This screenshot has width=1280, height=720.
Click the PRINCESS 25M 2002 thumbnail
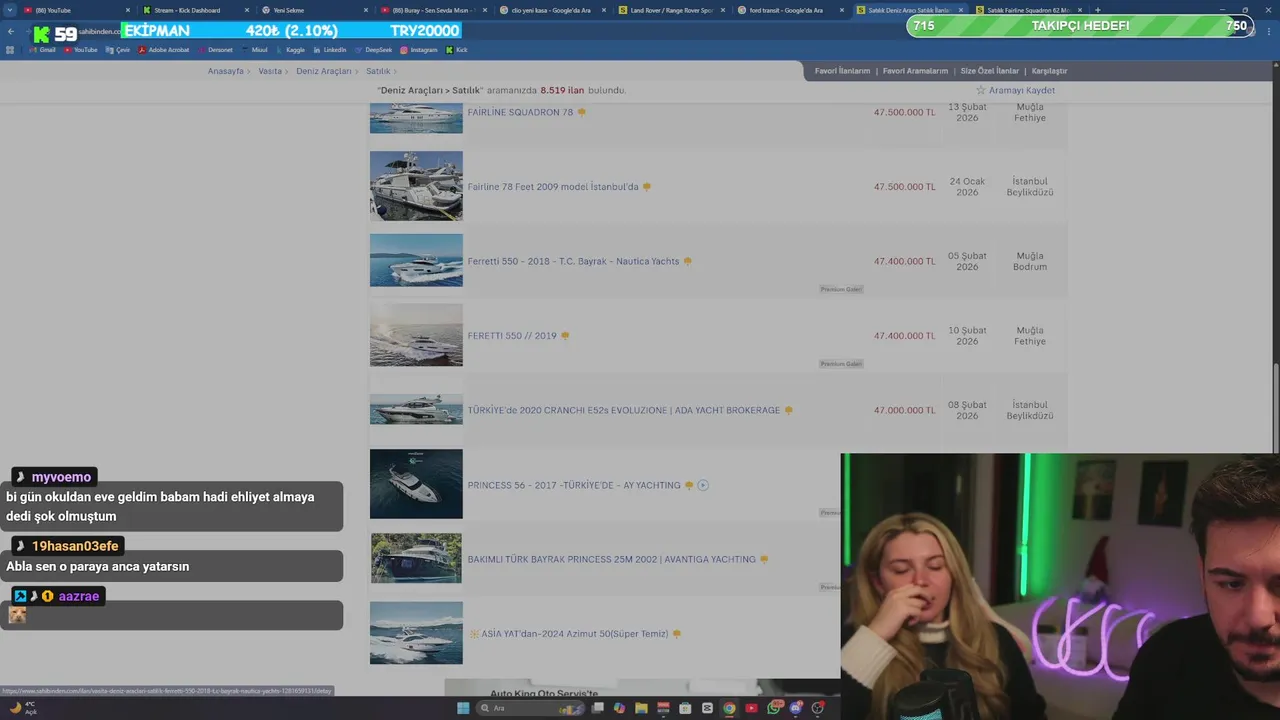pyautogui.click(x=416, y=558)
